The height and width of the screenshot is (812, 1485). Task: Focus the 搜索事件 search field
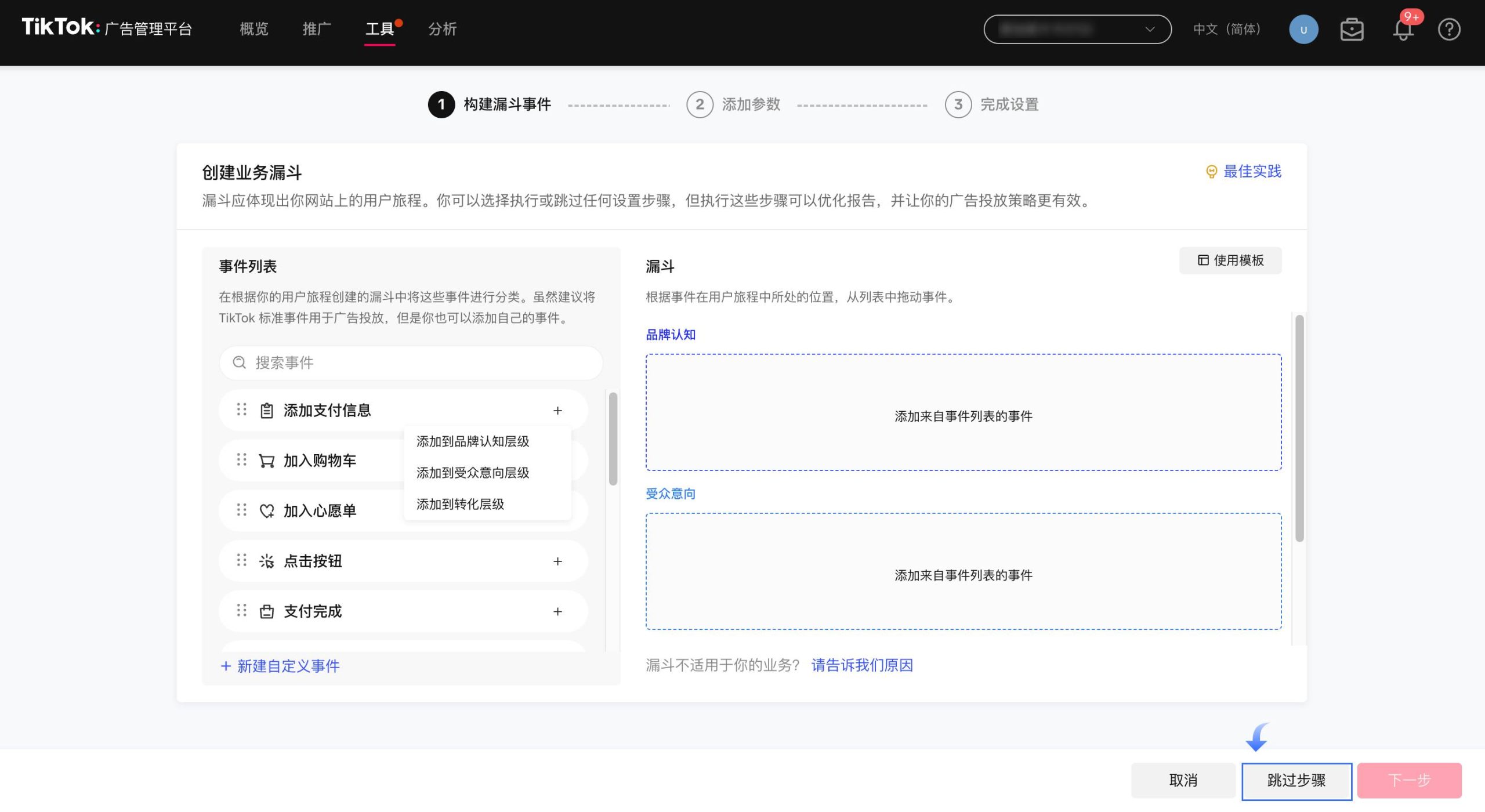411,363
